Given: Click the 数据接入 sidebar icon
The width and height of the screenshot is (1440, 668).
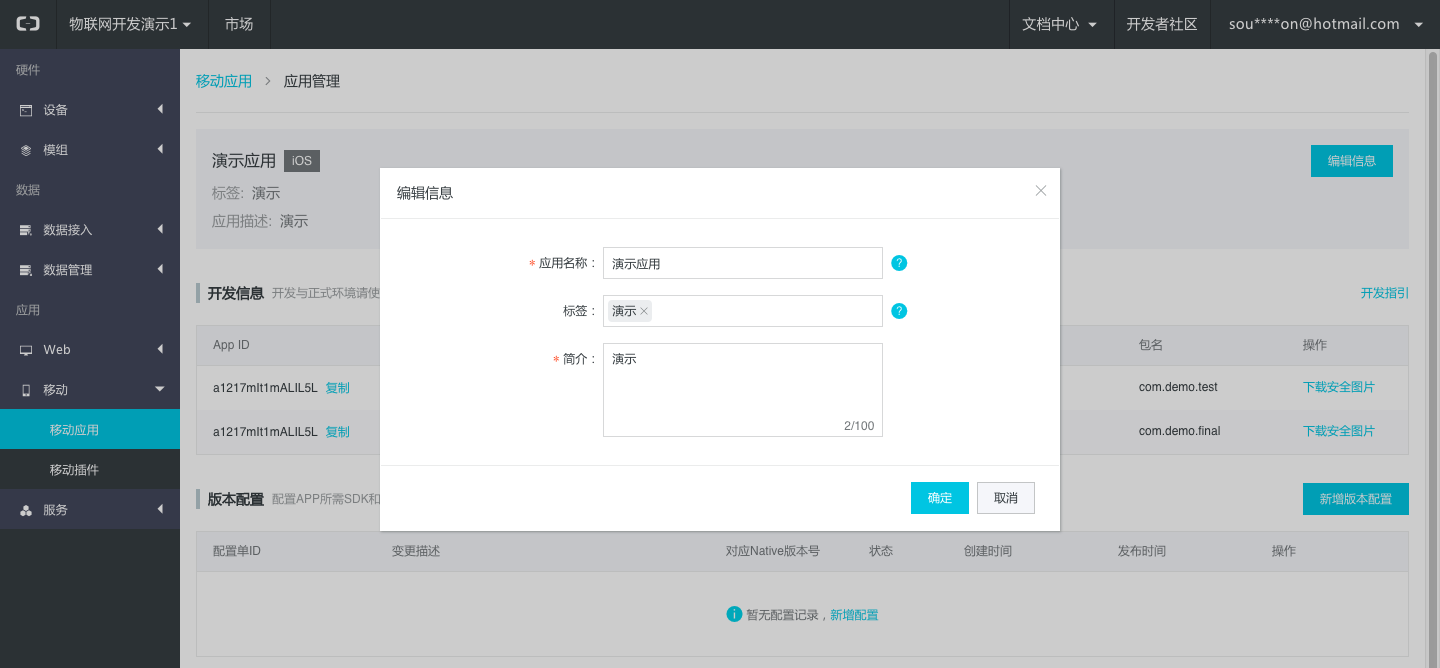Looking at the screenshot, I should (26, 230).
